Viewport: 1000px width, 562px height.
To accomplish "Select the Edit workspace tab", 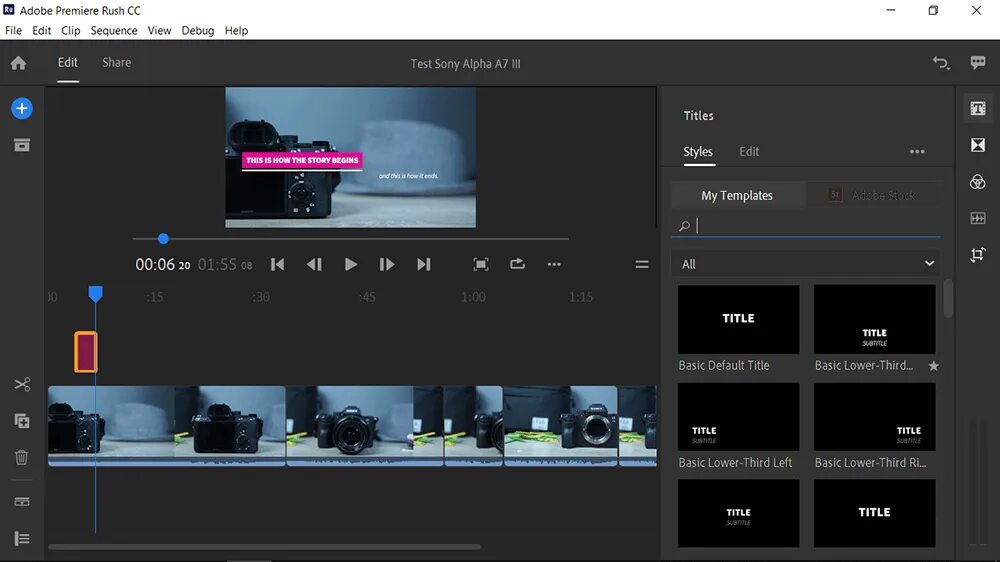I will tap(68, 63).
